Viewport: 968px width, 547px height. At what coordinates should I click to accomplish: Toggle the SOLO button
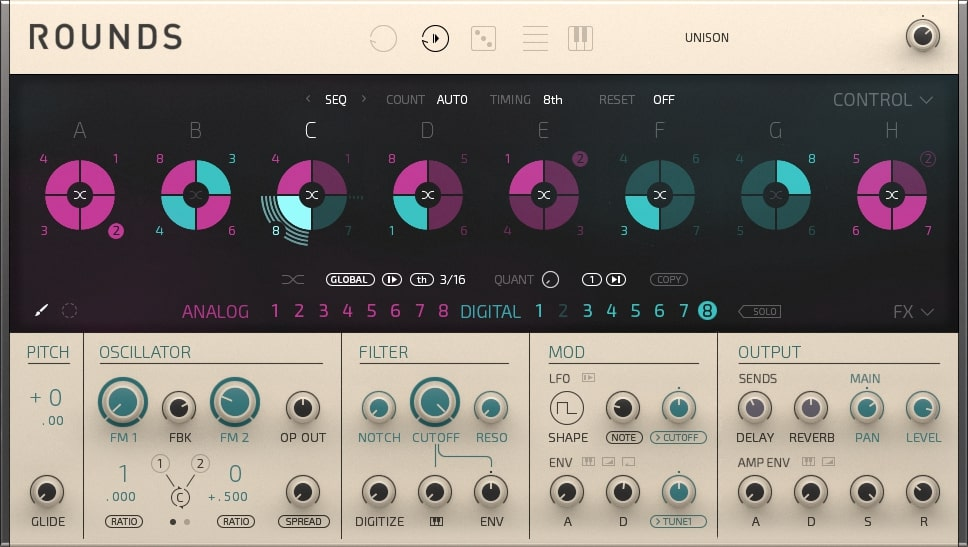pyautogui.click(x=760, y=312)
